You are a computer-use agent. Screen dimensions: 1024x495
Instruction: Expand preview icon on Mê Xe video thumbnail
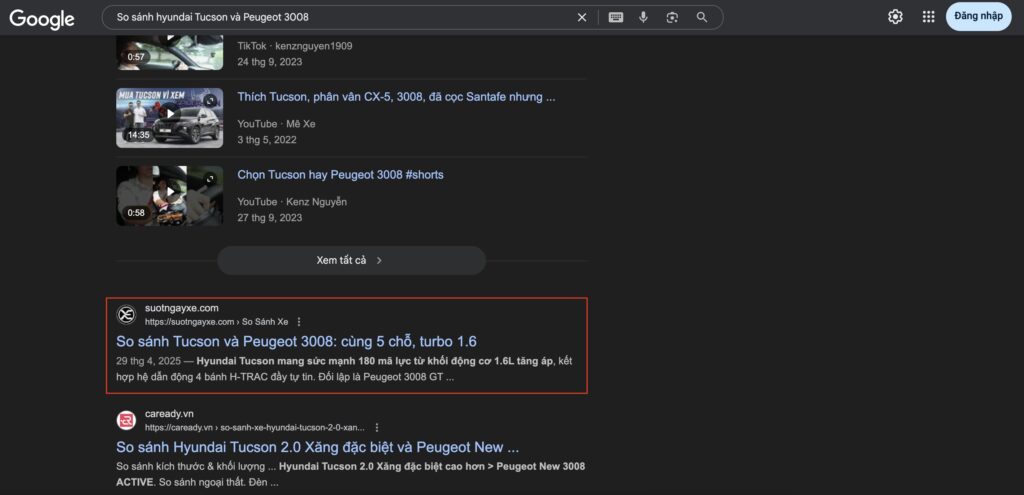click(210, 101)
